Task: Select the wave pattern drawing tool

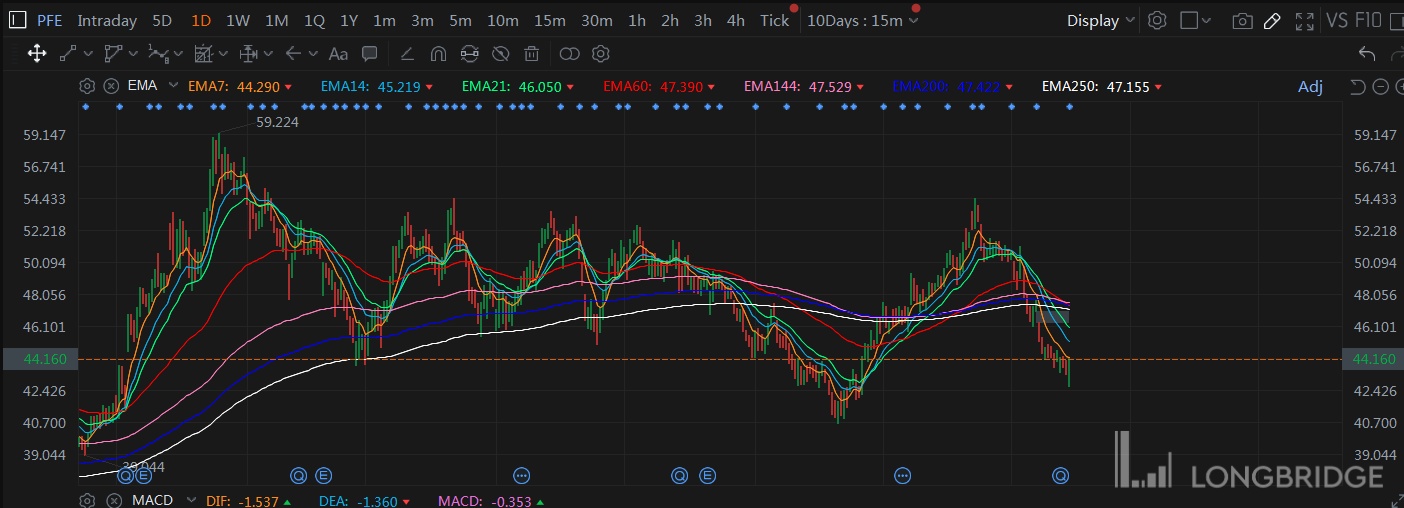Action: (x=158, y=54)
